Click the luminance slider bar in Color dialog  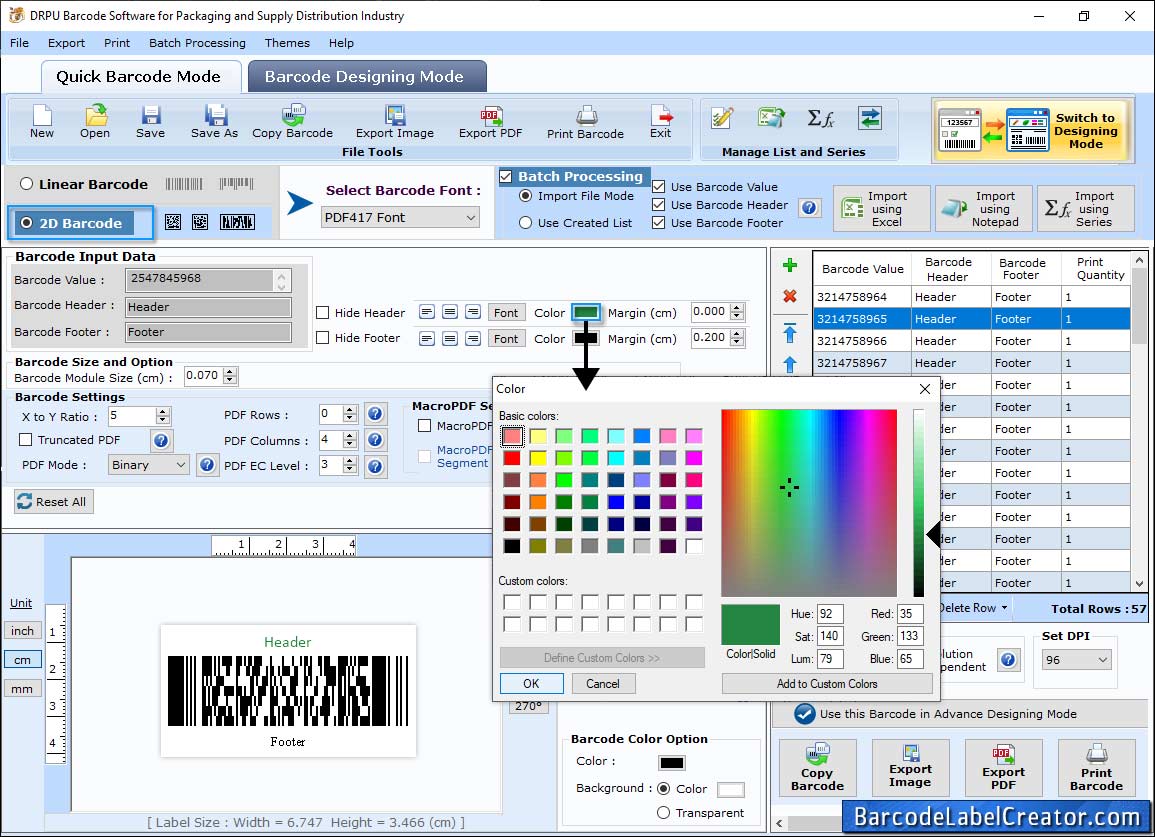pos(919,502)
